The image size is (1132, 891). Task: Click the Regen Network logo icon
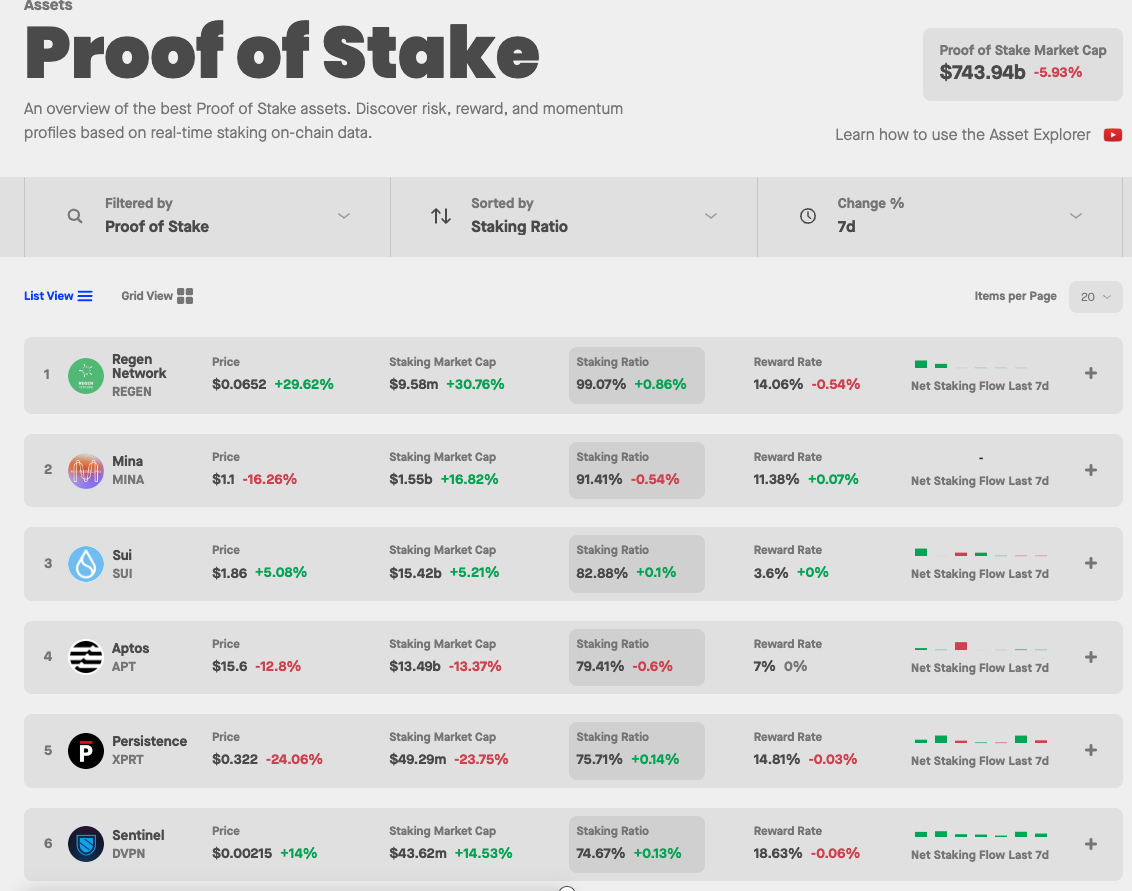85,376
